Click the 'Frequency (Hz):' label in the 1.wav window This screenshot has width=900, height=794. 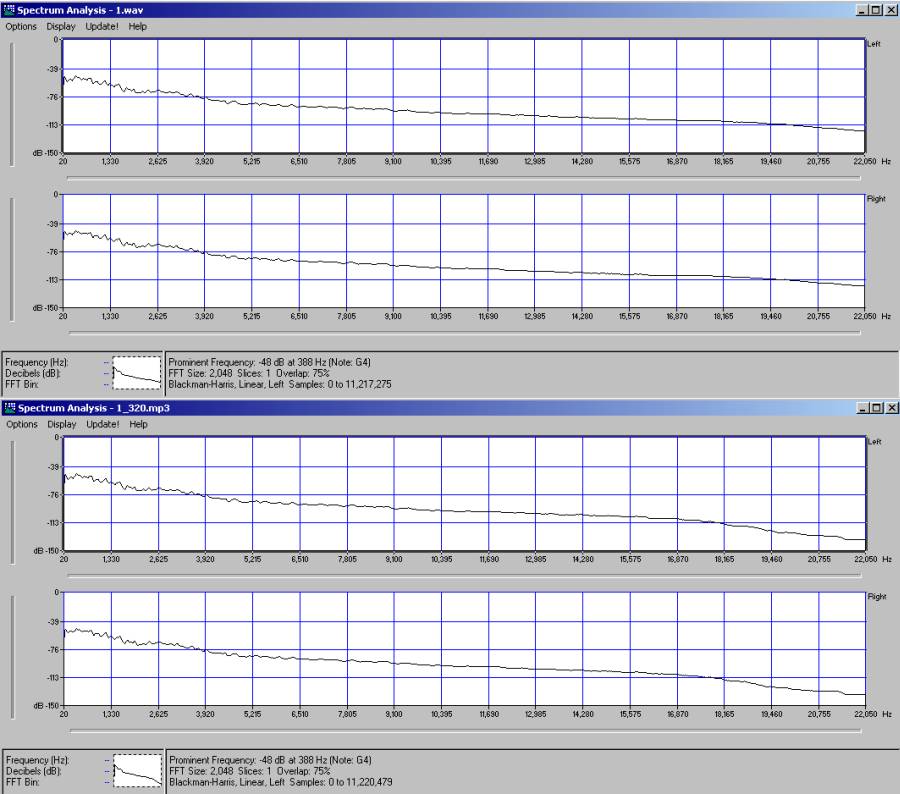point(37,362)
